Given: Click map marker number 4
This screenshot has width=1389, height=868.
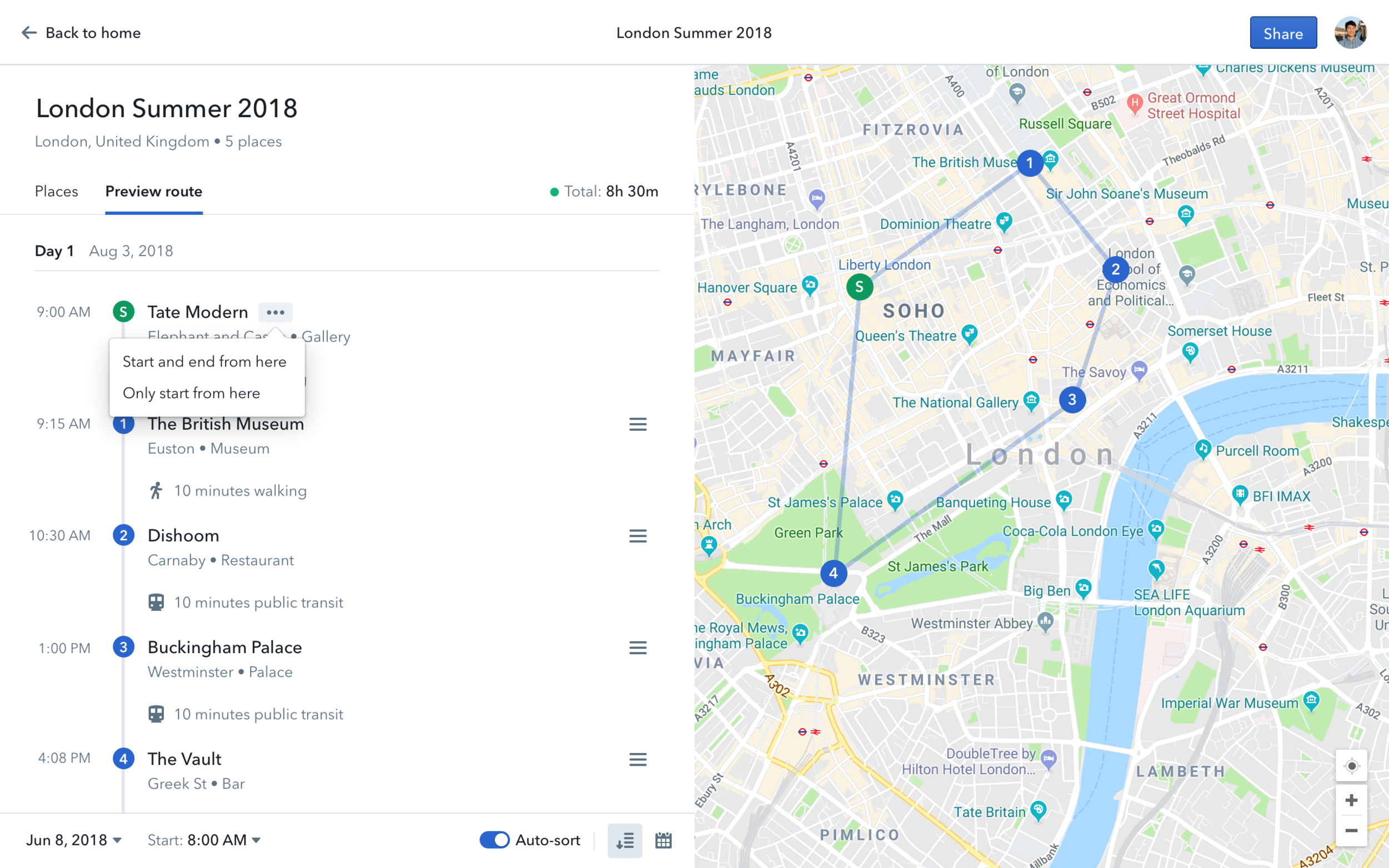Looking at the screenshot, I should (833, 573).
